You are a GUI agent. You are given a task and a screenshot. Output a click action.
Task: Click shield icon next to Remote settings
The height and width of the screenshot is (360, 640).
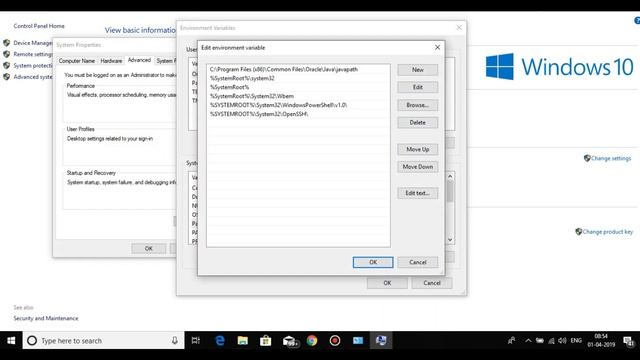(x=7, y=54)
